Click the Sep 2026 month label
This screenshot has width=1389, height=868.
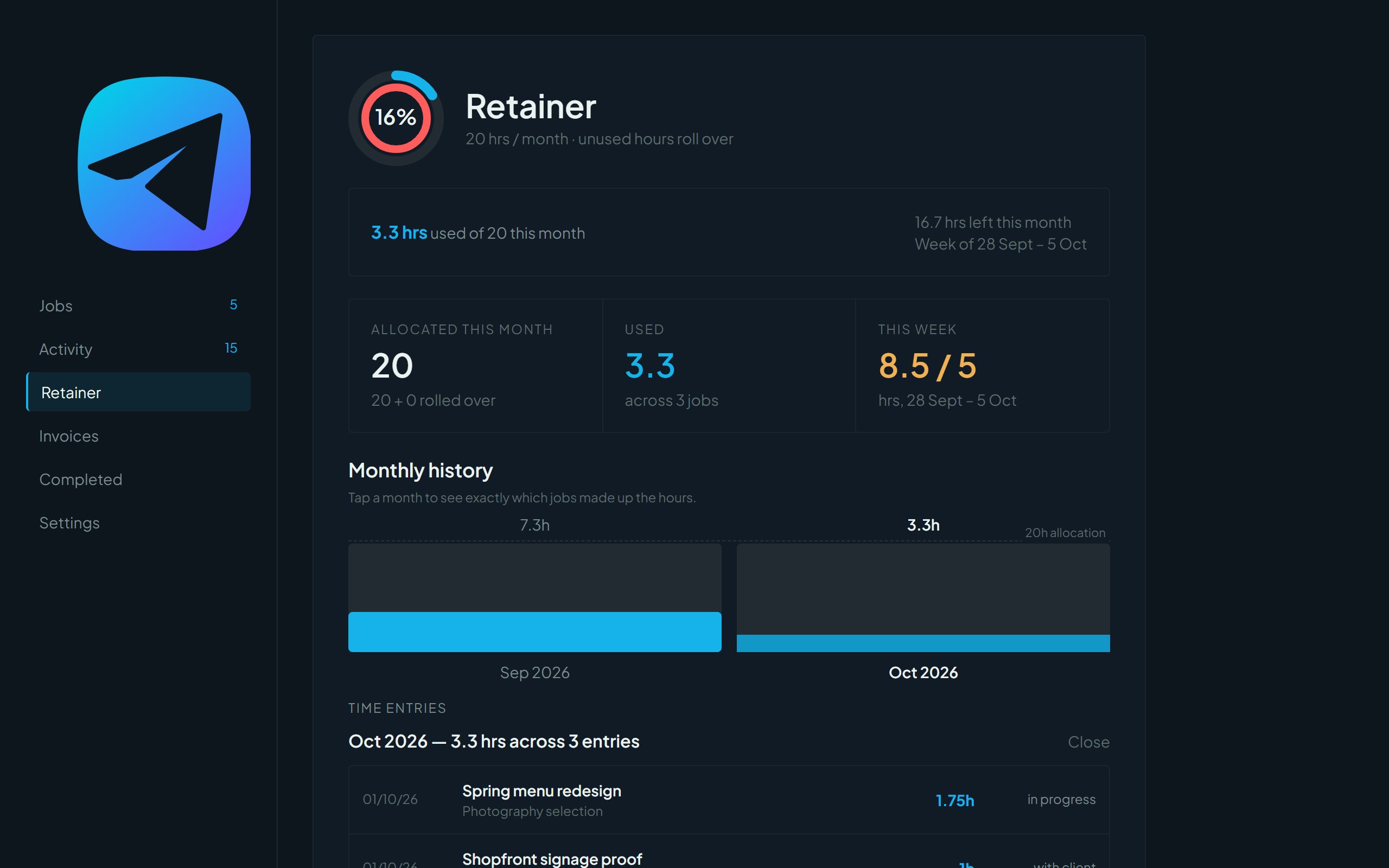tap(535, 672)
